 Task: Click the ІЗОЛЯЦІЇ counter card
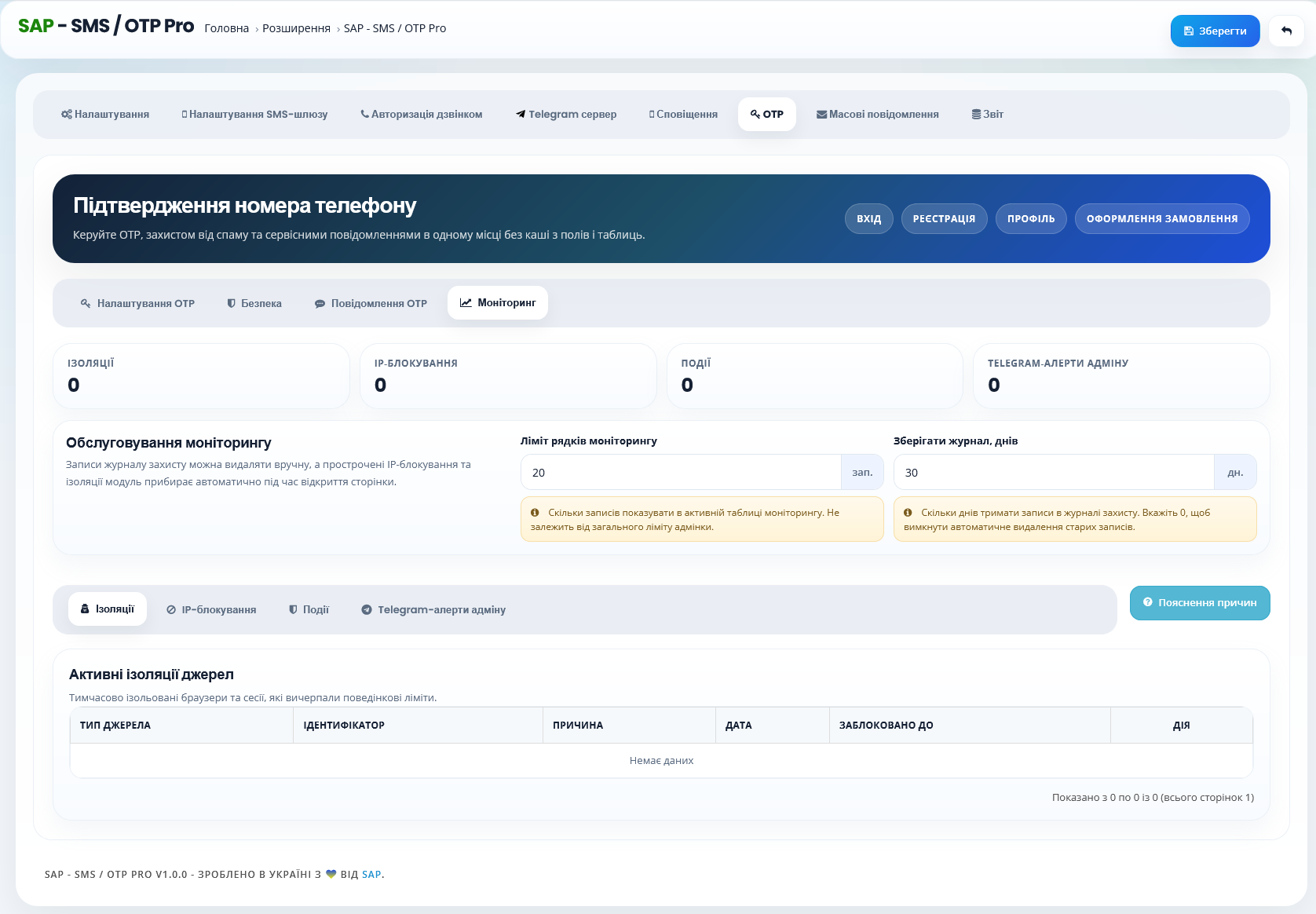pyautogui.click(x=201, y=375)
